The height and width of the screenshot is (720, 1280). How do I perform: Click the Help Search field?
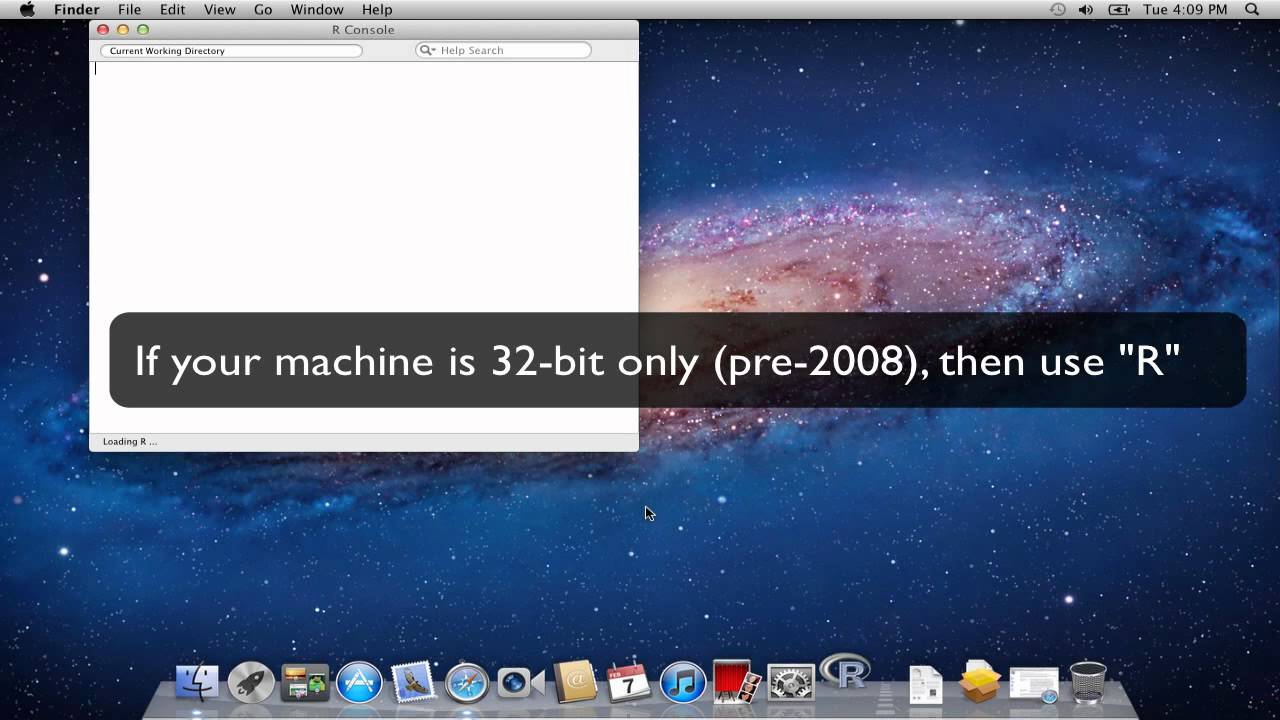coord(503,50)
